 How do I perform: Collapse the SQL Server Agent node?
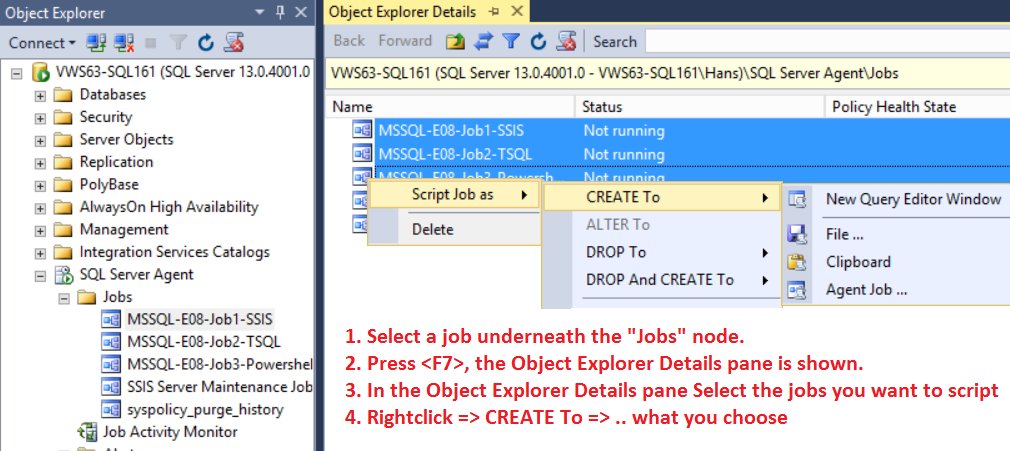40,276
